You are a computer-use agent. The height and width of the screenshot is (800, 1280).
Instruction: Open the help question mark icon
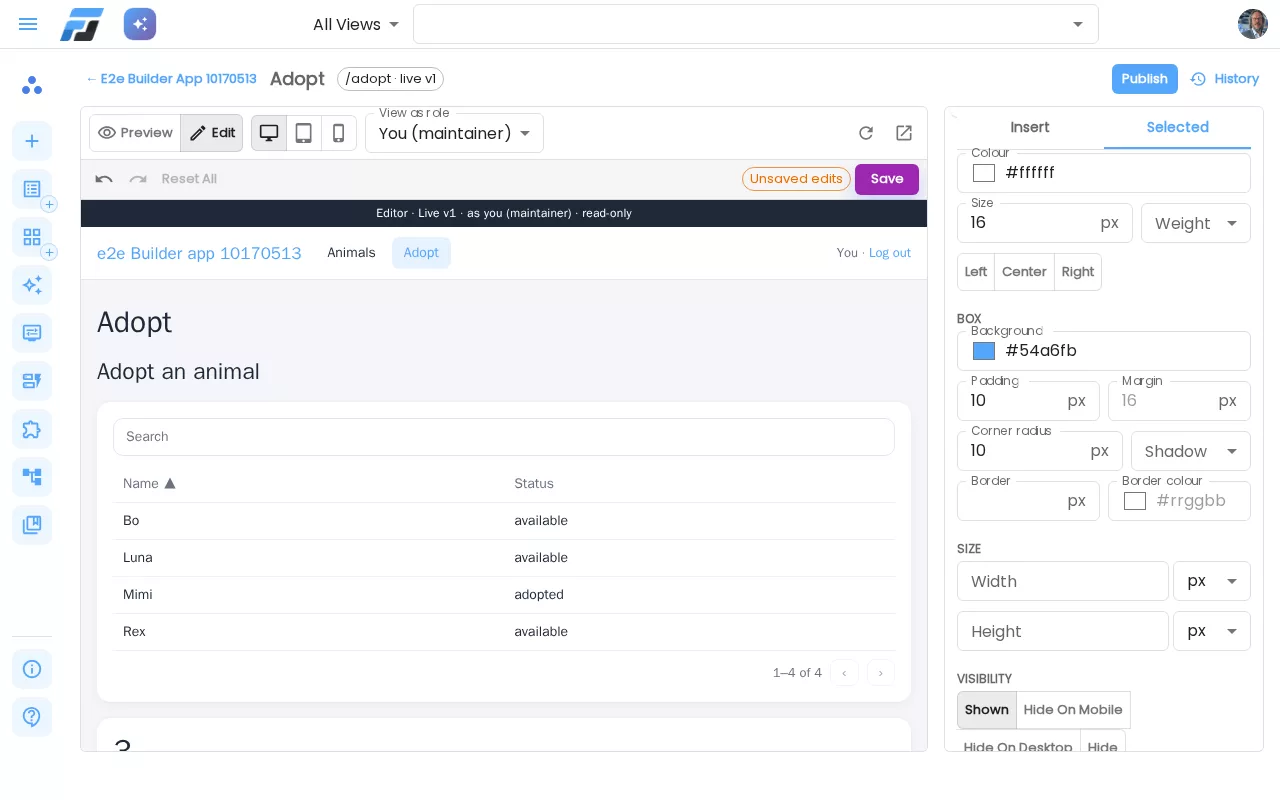coord(32,717)
